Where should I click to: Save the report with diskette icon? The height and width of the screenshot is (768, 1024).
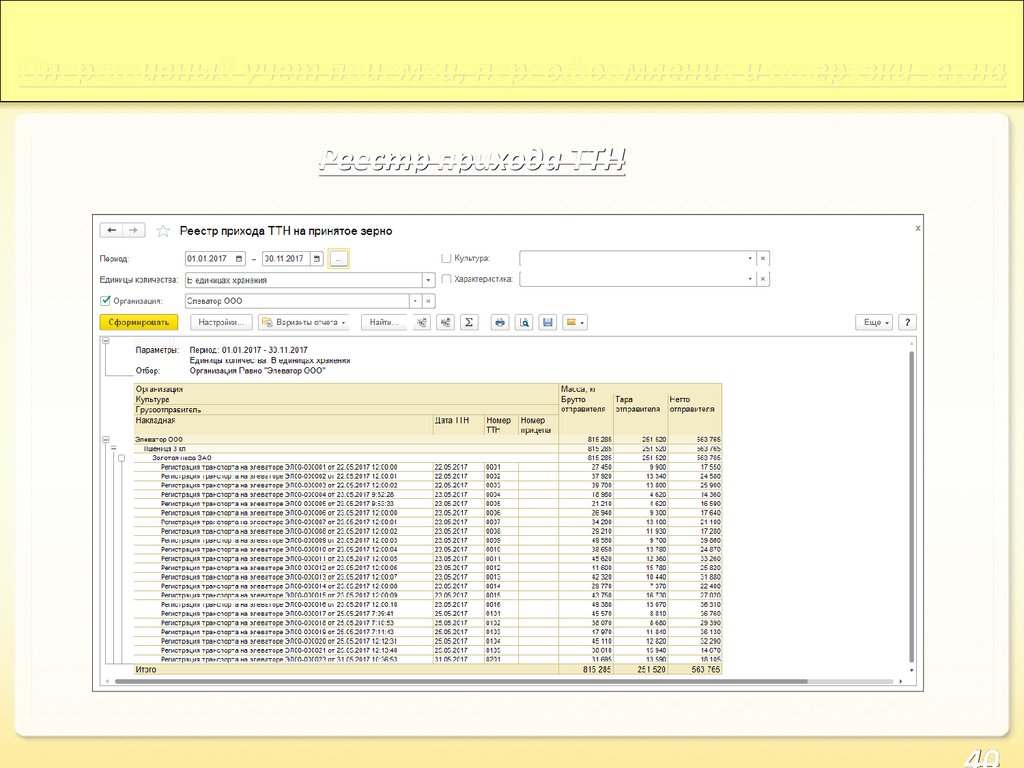pos(547,323)
